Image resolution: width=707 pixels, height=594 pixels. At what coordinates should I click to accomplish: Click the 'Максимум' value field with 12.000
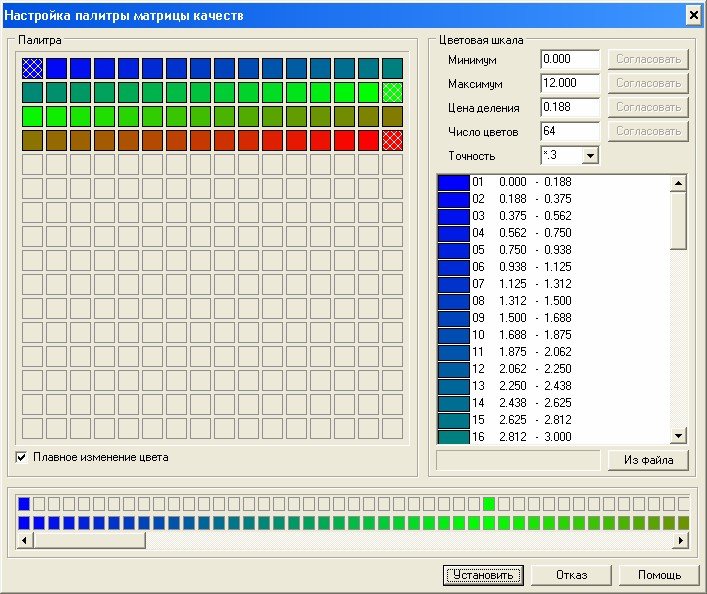(x=569, y=83)
